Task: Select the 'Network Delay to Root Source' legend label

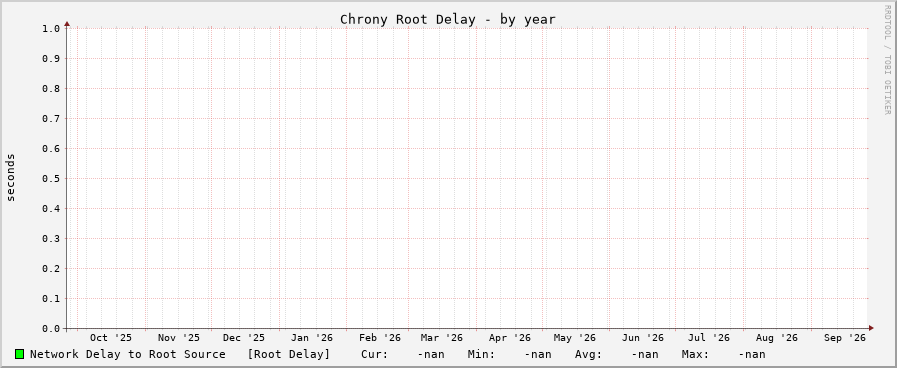Action: tap(128, 354)
